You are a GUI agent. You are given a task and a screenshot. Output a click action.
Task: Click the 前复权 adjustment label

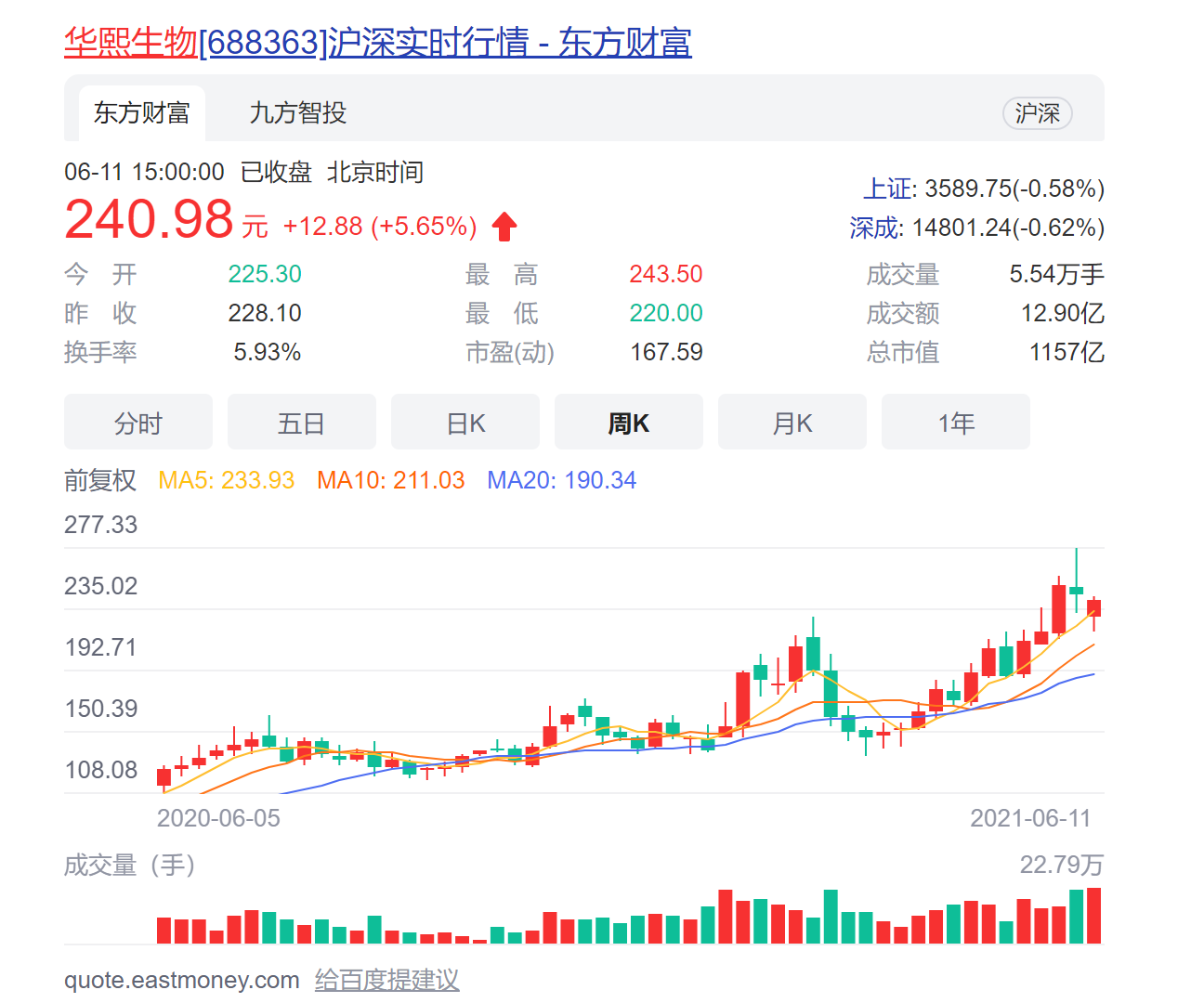(x=100, y=480)
